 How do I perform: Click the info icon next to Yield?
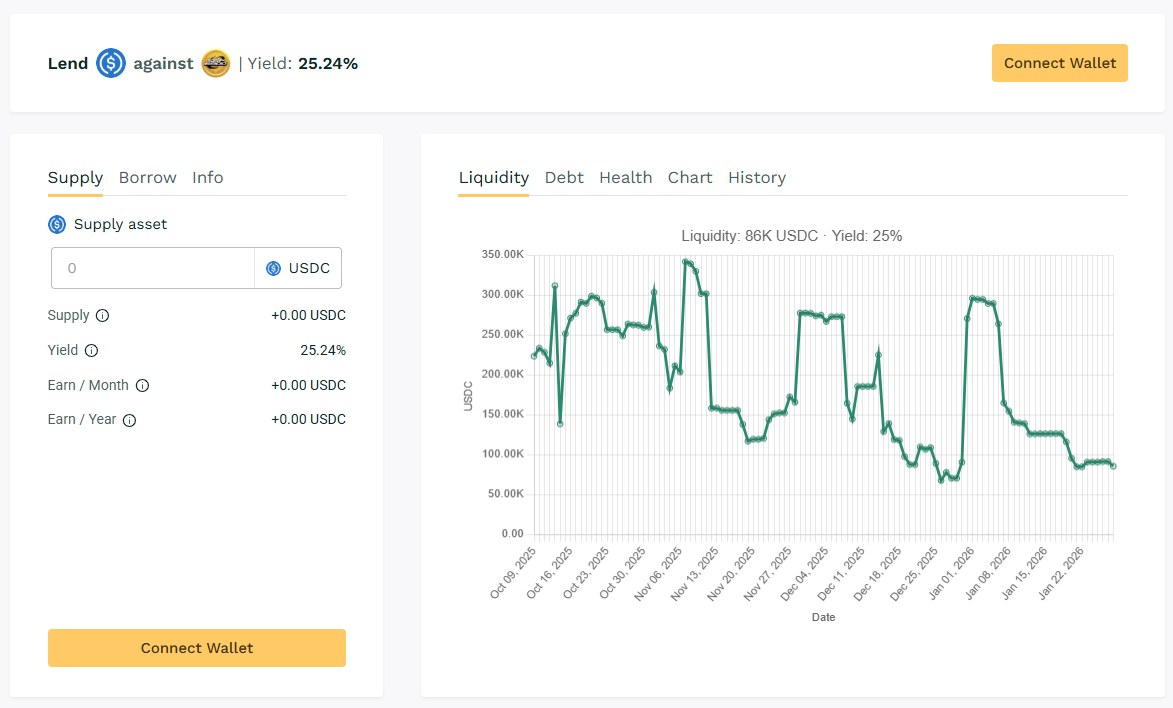92,351
